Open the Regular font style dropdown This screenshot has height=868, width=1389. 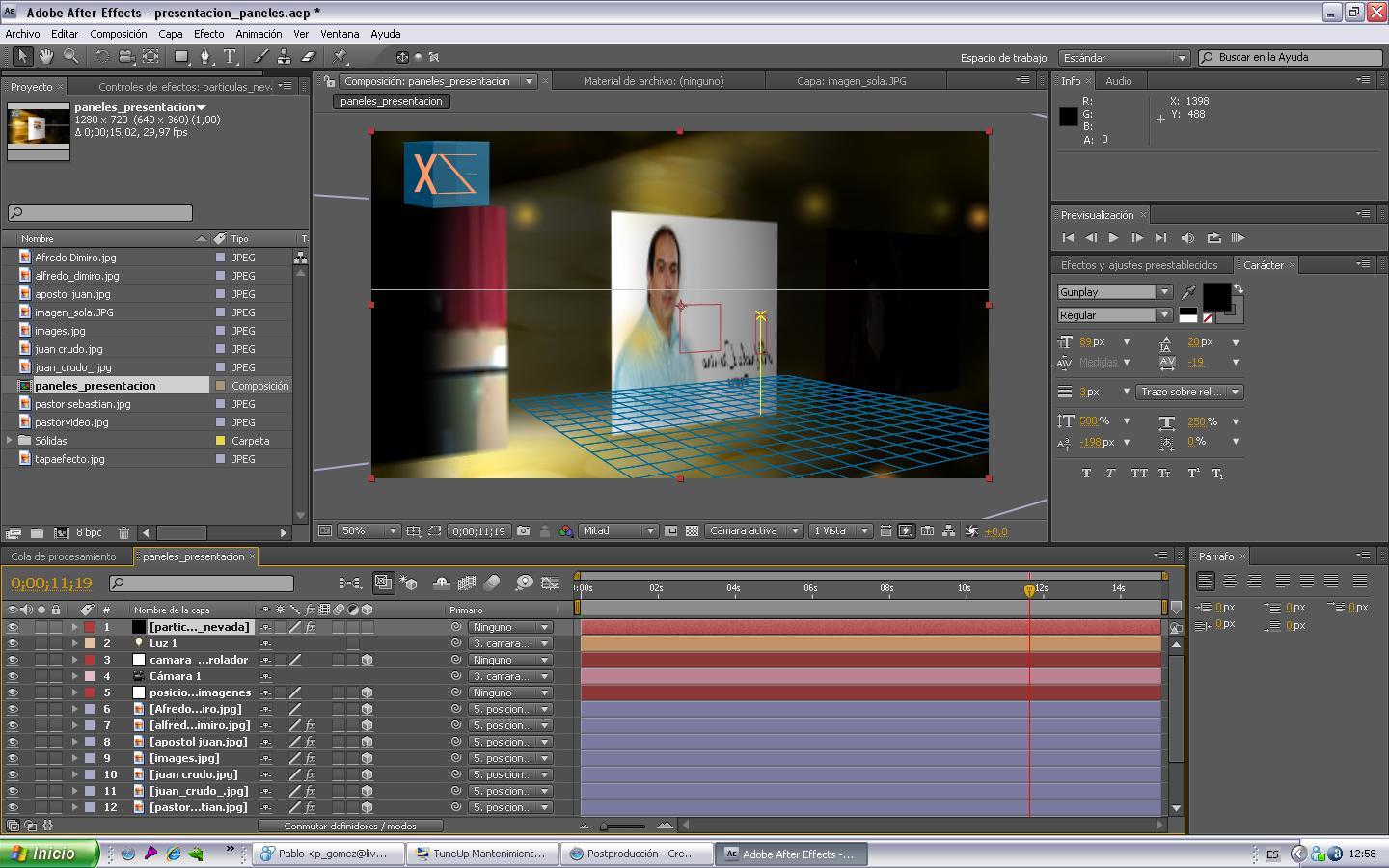(1115, 315)
